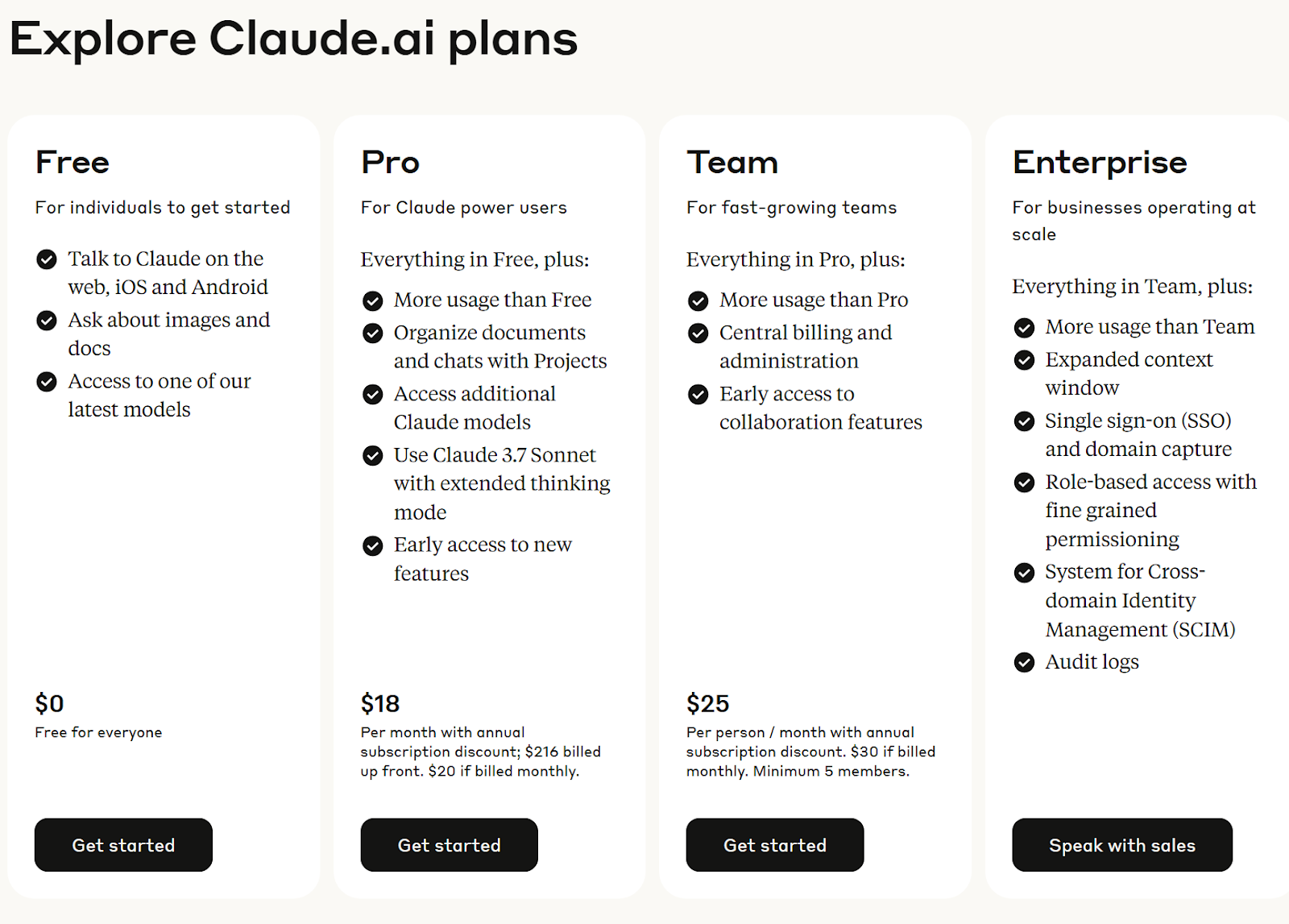The height and width of the screenshot is (924, 1289).
Task: Click the checkmark next to "Organize documents and chats with Projects"
Action: pyautogui.click(x=372, y=334)
